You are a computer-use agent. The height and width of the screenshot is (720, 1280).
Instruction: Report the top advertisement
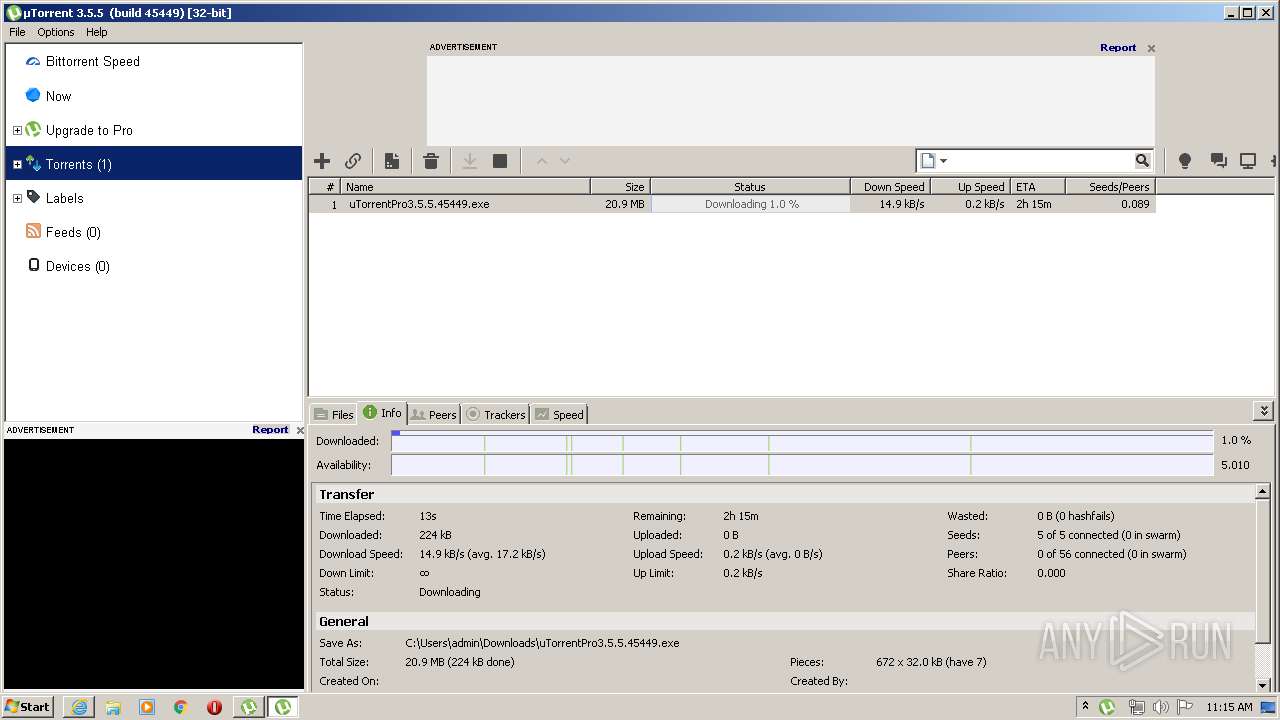(x=1118, y=47)
